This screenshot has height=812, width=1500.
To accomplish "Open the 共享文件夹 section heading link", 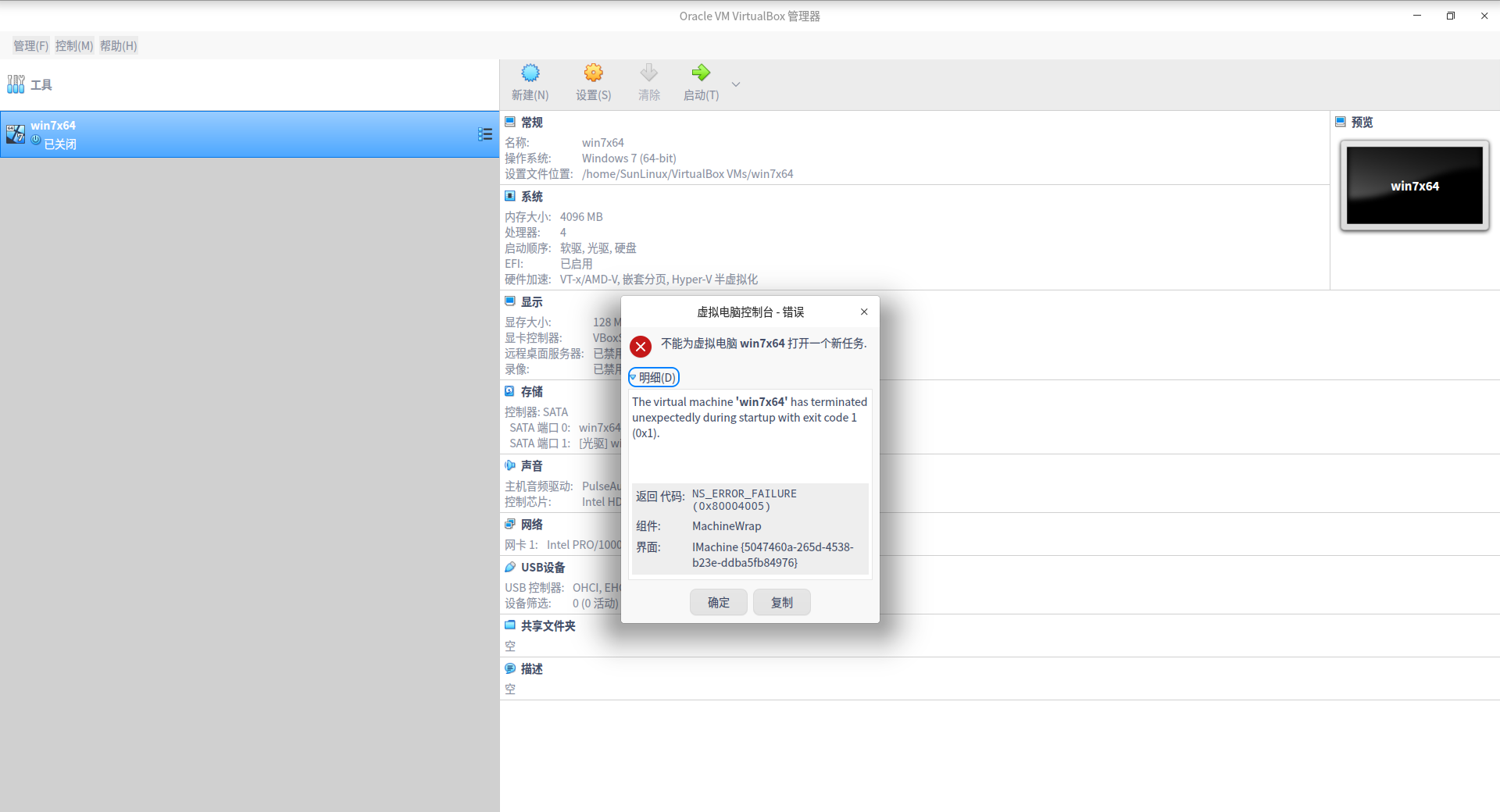I will click(548, 626).
